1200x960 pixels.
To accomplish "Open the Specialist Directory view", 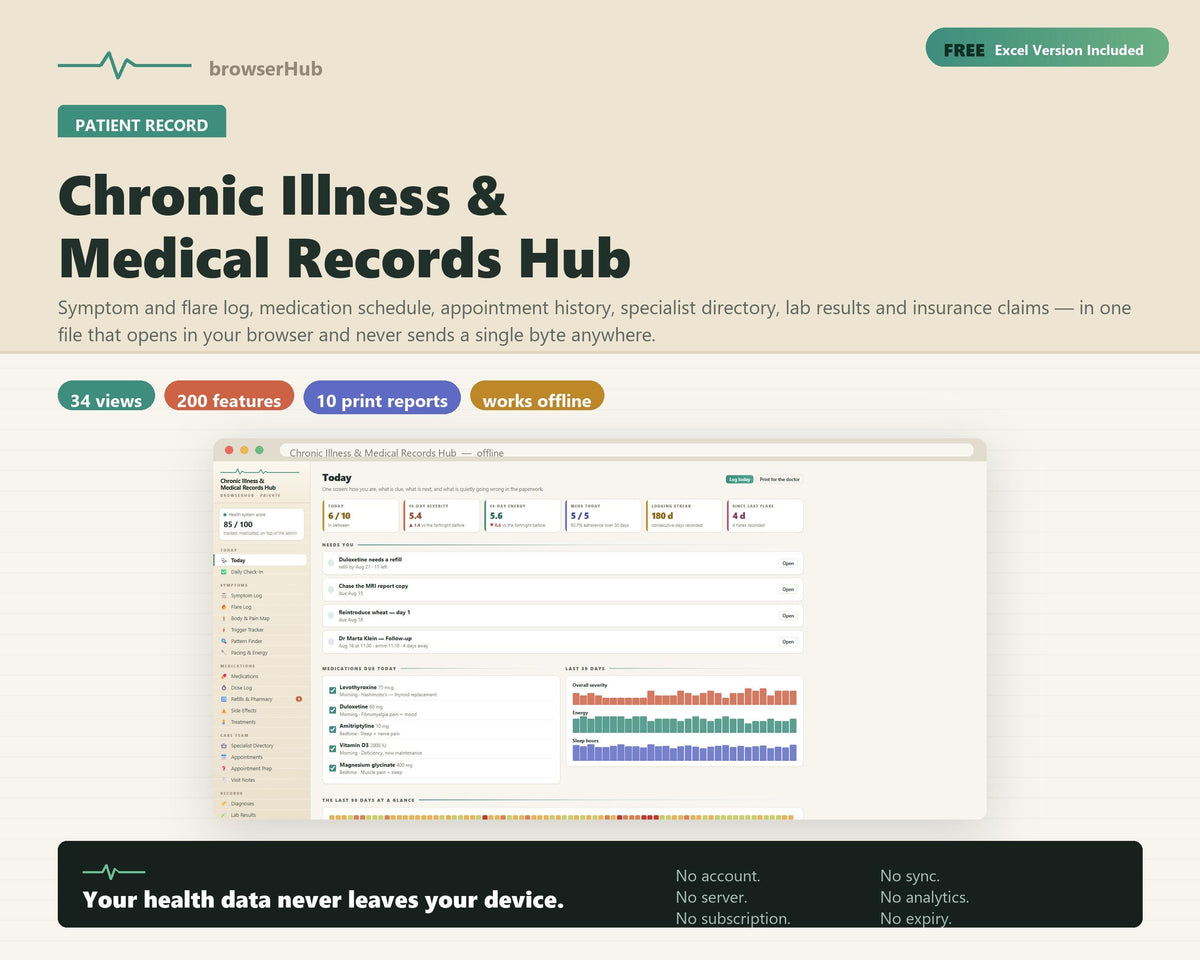I will (x=262, y=746).
